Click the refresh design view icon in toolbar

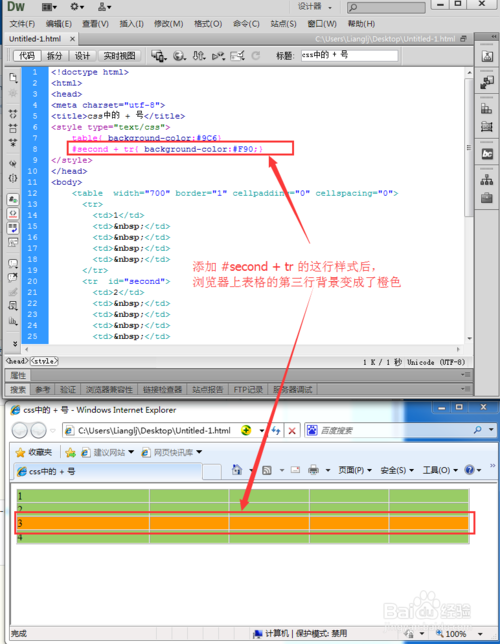pos(256,55)
